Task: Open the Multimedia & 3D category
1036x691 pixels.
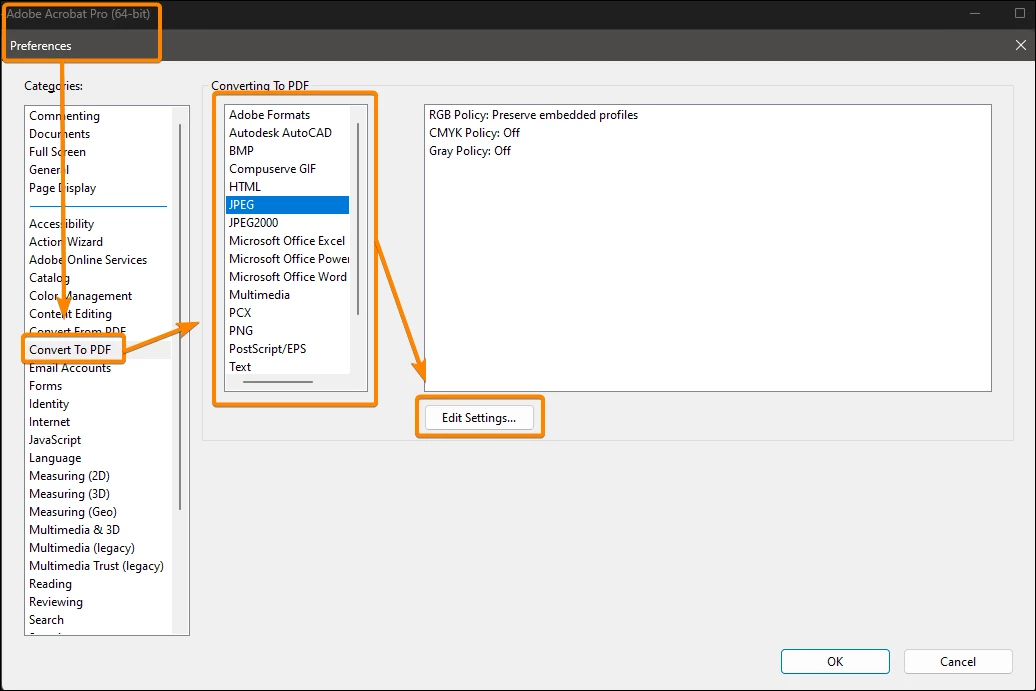Action: (x=74, y=530)
